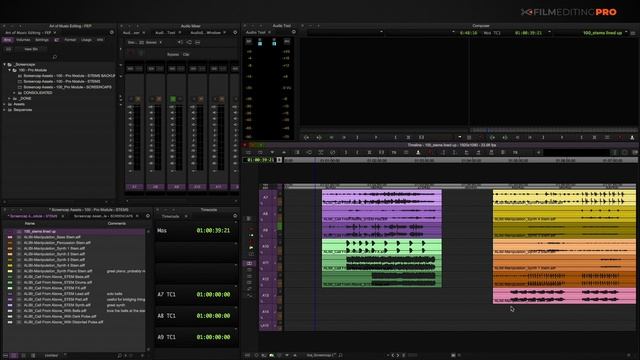Open the timeline fast menu at bottom left
The image size is (640, 360).
pos(247,356)
